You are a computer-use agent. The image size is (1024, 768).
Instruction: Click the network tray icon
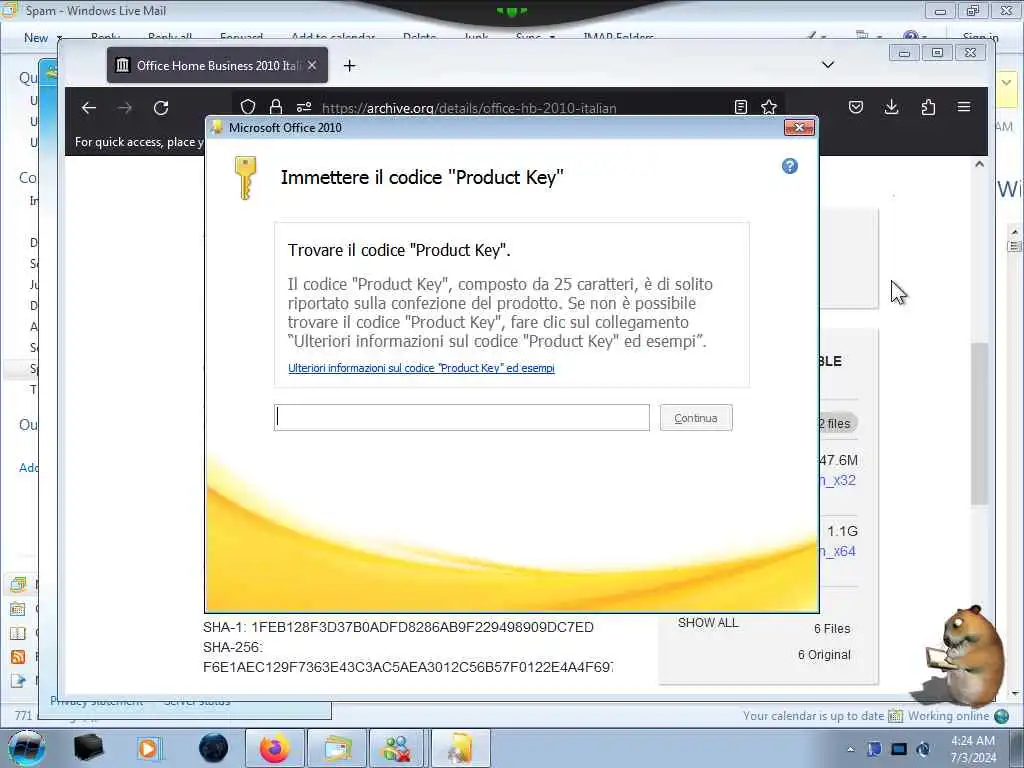899,749
